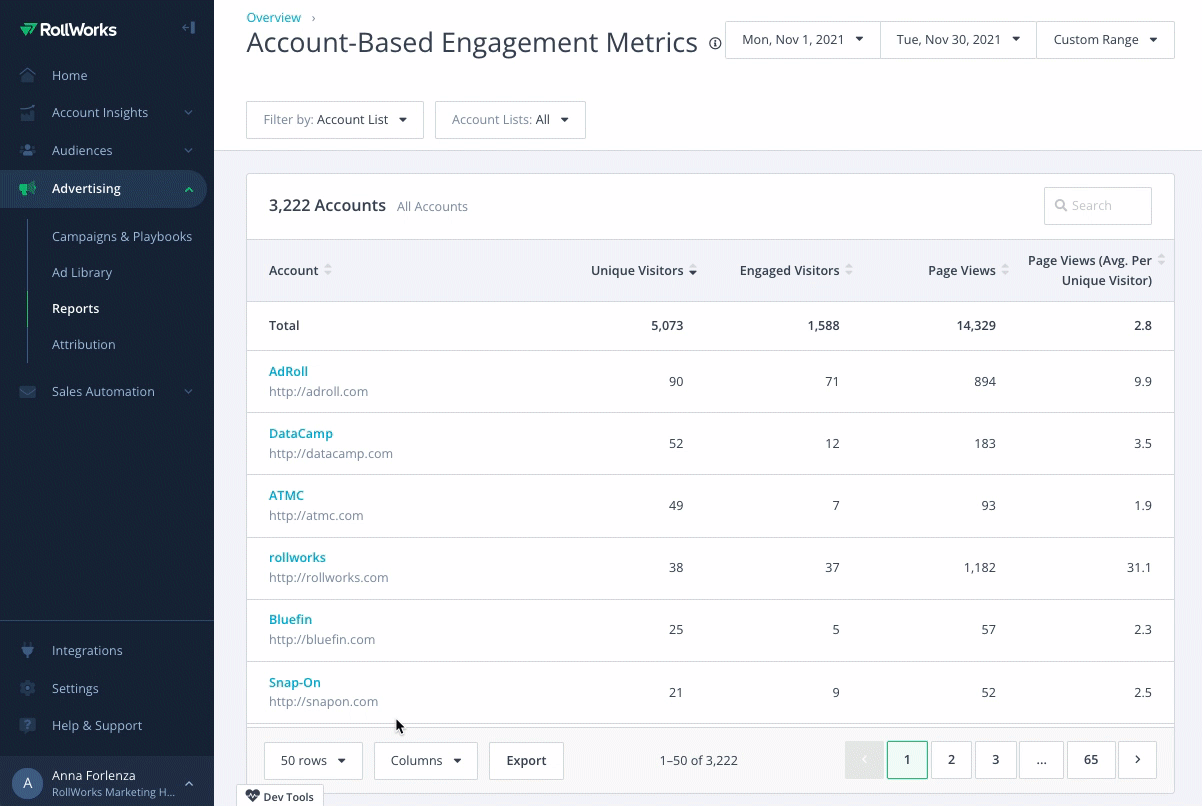Click the Advertising megaphone icon
Image resolution: width=1202 pixels, height=806 pixels.
(28, 189)
